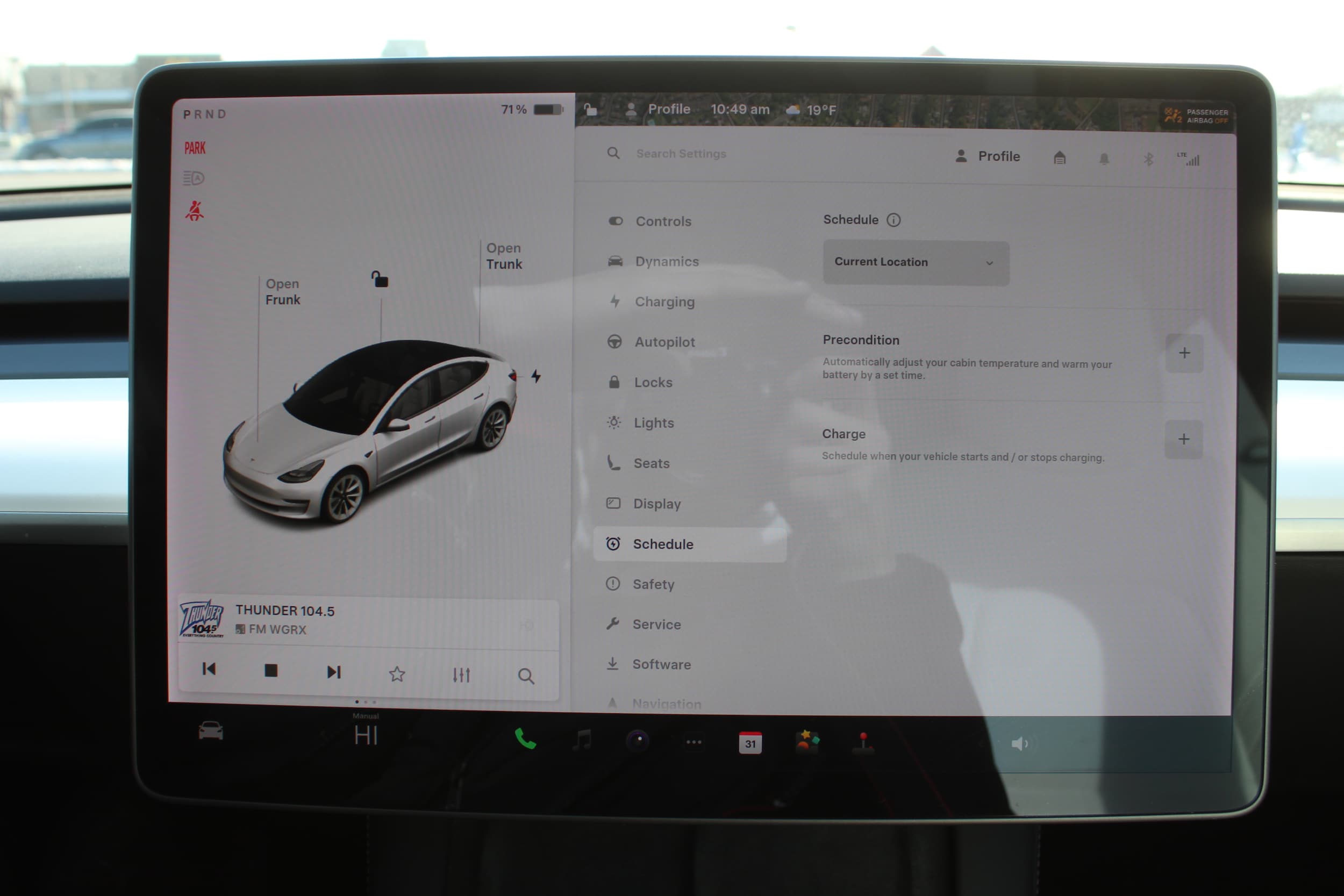Tap the Bluetooth icon in settings header

point(1148,160)
